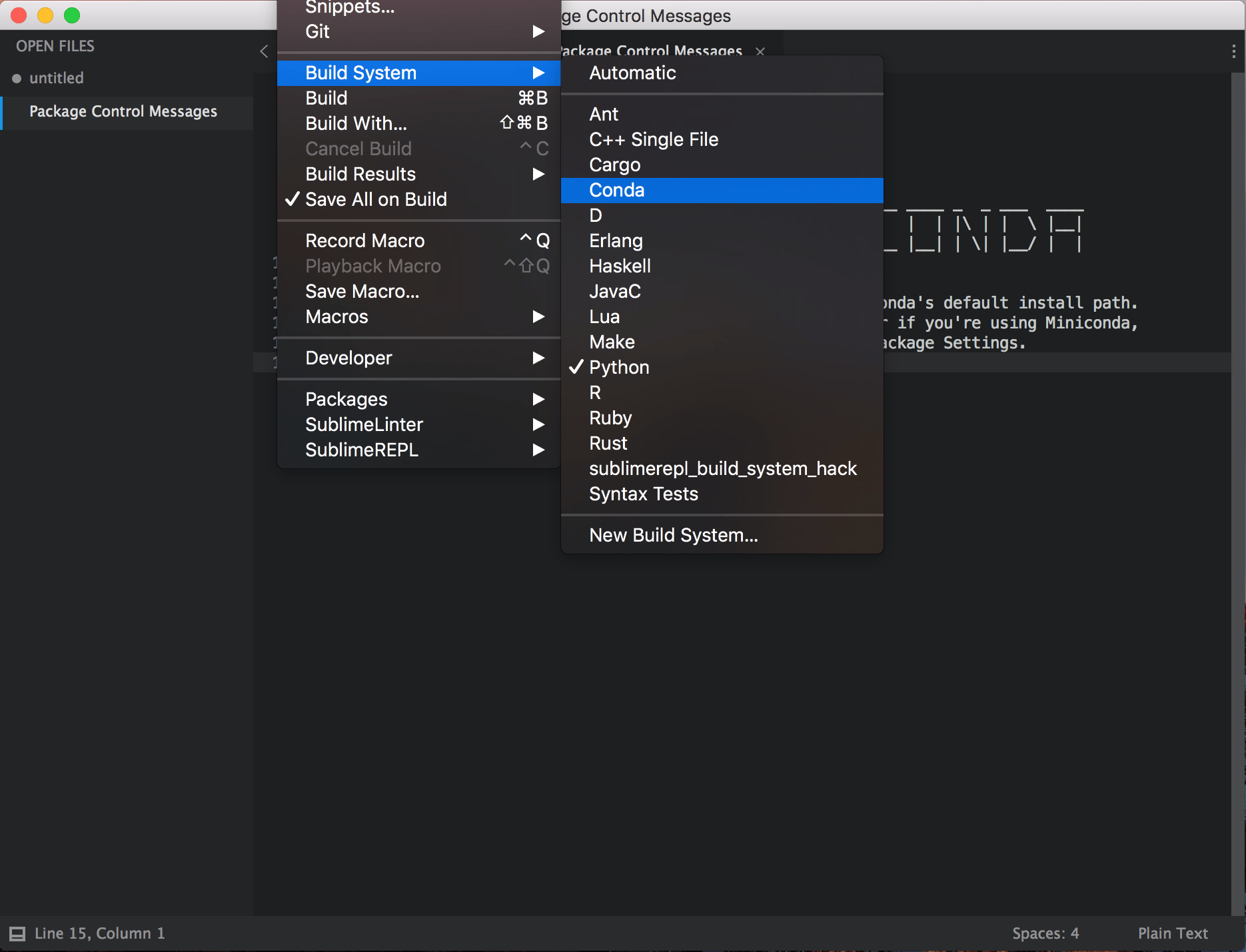Image resolution: width=1246 pixels, height=952 pixels.
Task: Open Package Control Messages in sidebar
Action: click(x=123, y=111)
